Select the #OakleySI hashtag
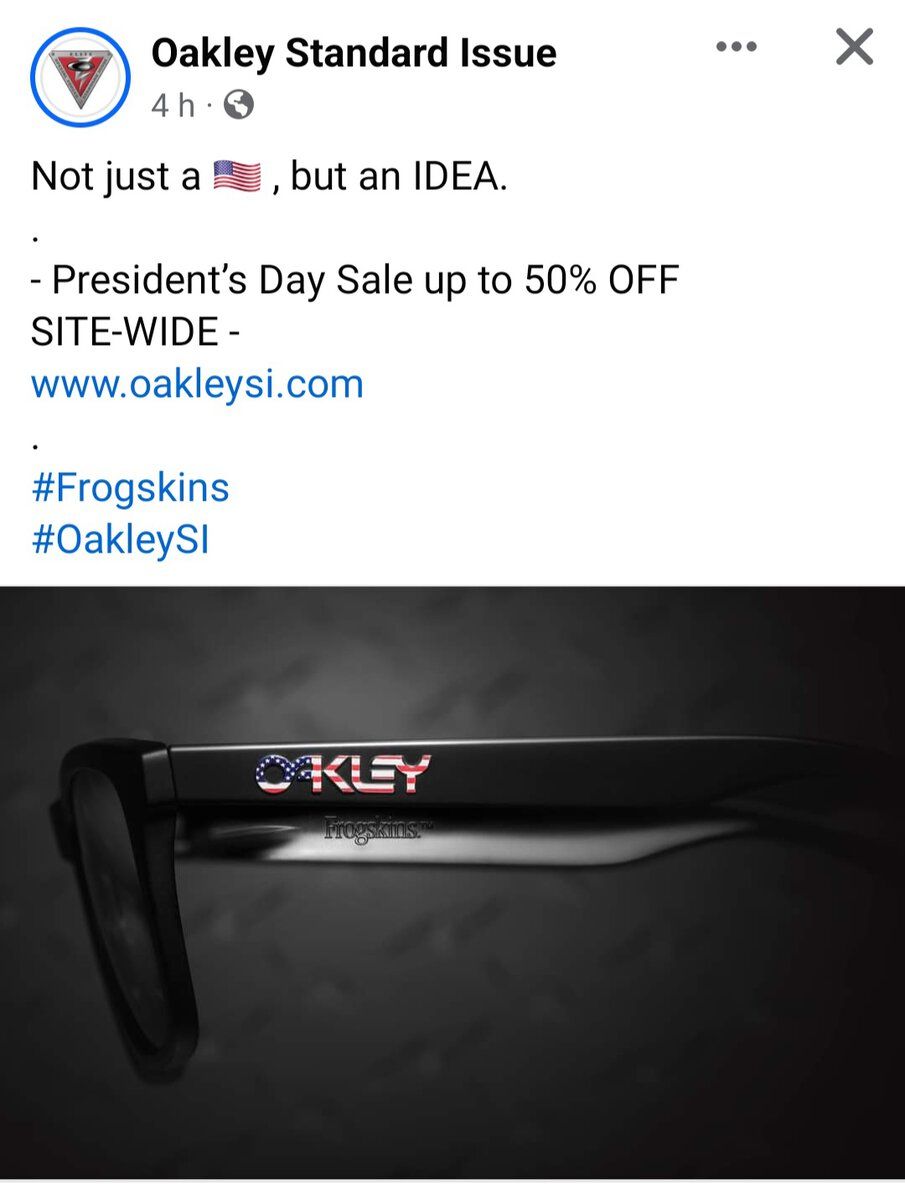Viewport: 905px width, 1200px height. click(120, 541)
